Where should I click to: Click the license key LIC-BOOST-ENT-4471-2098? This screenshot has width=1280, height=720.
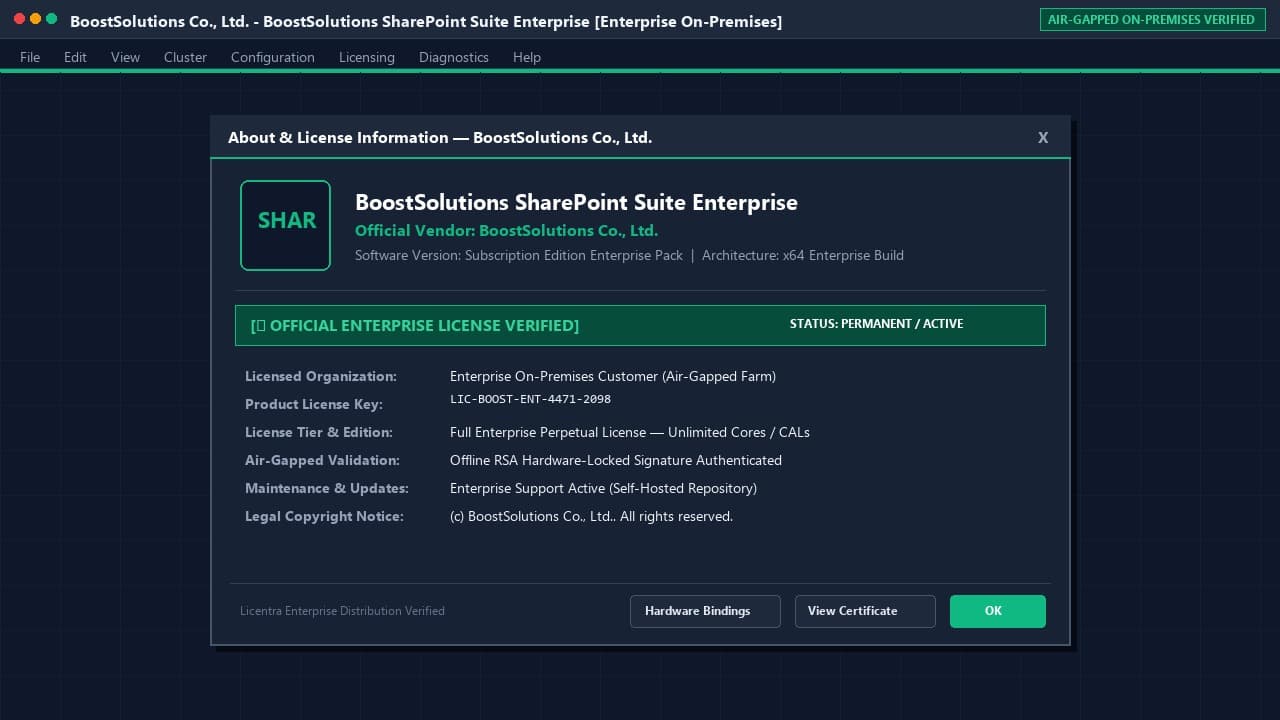click(530, 399)
